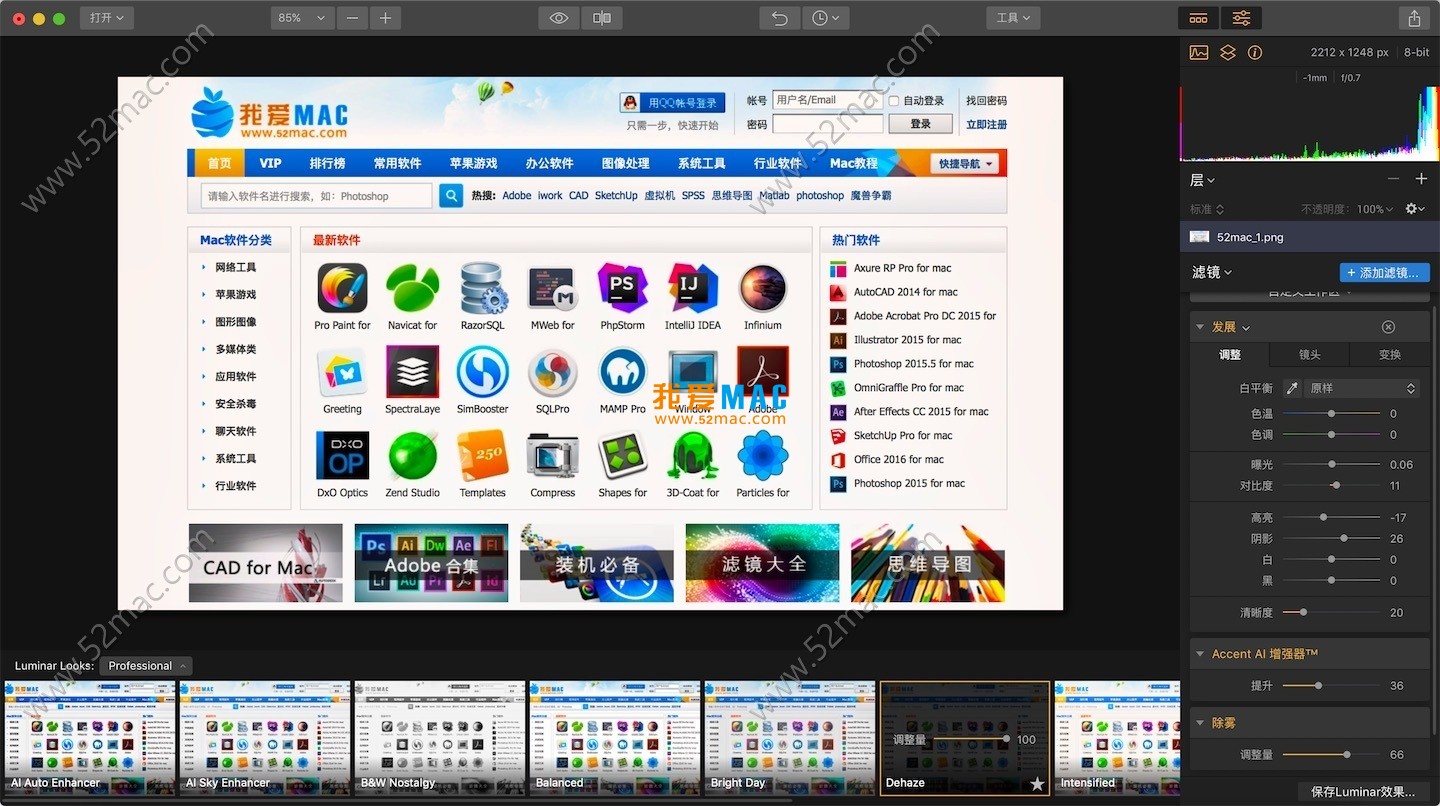
Task: Toggle the eye quick preview button
Action: point(559,18)
